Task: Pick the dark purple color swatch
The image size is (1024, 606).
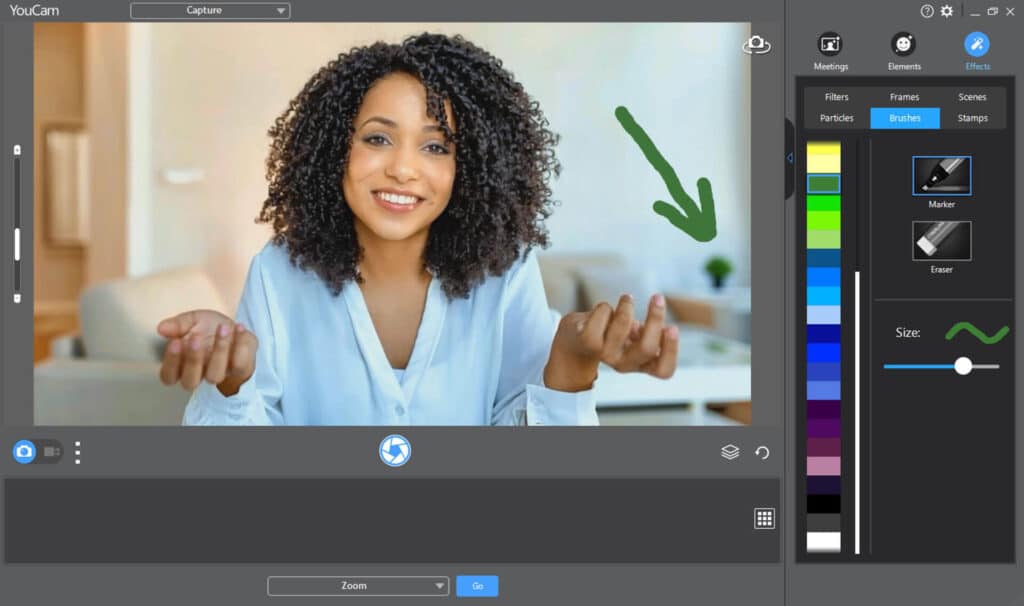Action: (824, 409)
